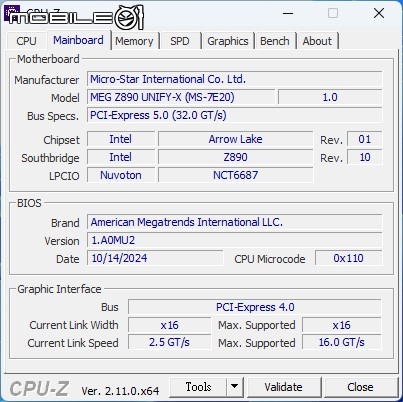Click the CPU Microcode 0x110 value
Image resolution: width=403 pixels, height=402 pixels.
pos(349,258)
